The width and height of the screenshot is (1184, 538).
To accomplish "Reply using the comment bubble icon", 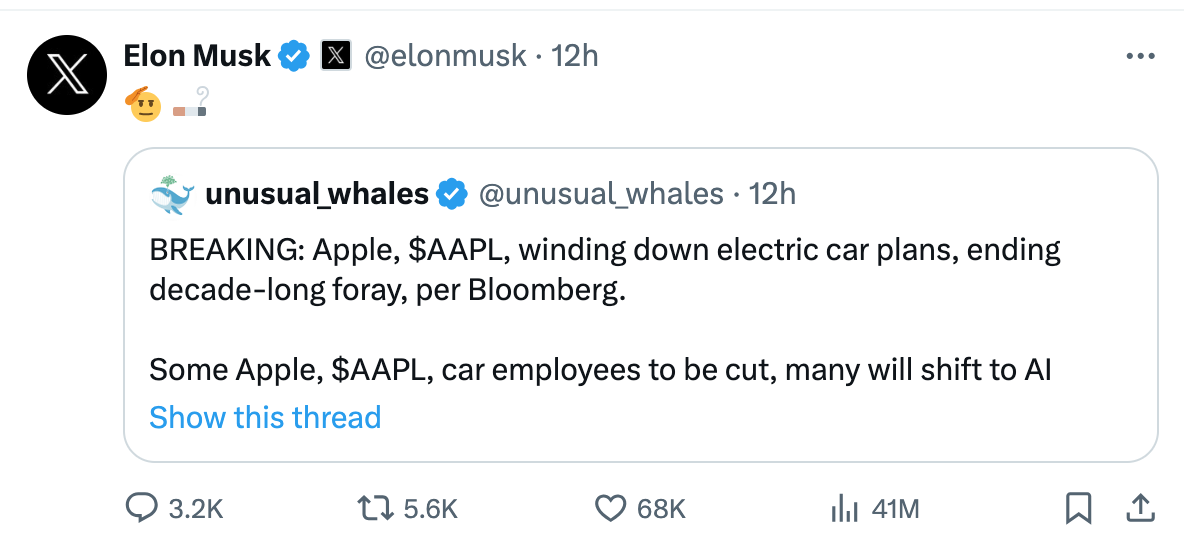I will (141, 509).
